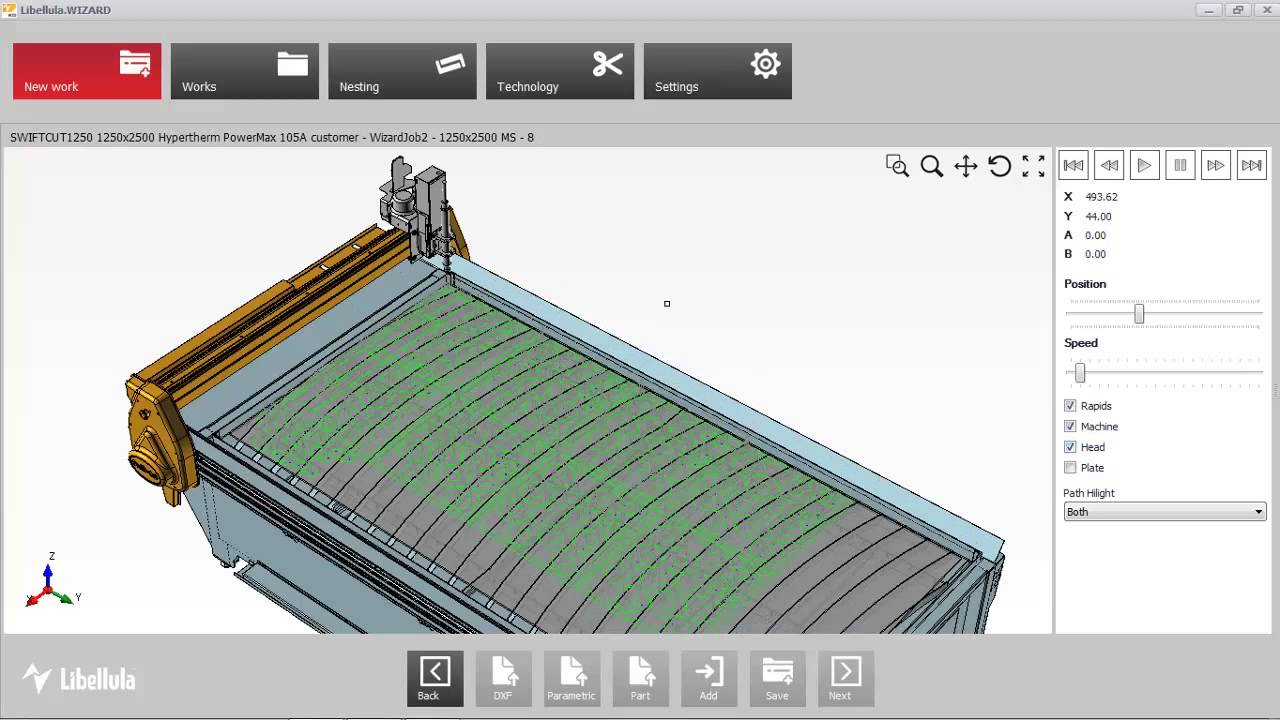Click the XYZ axis orientation gizmo
The width and height of the screenshot is (1280, 720).
[x=51, y=580]
